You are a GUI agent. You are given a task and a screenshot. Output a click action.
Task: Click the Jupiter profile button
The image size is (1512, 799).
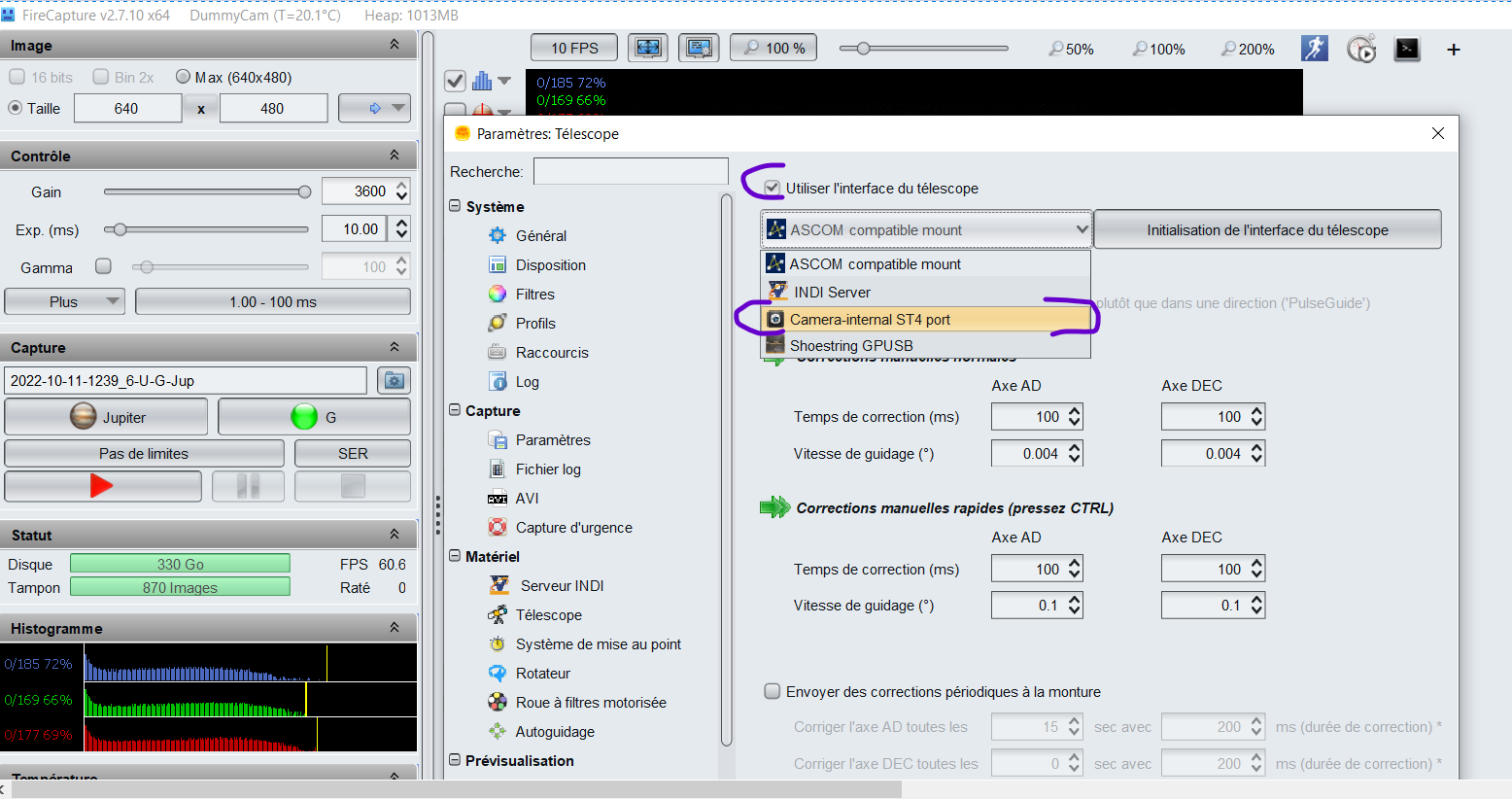pyautogui.click(x=106, y=417)
